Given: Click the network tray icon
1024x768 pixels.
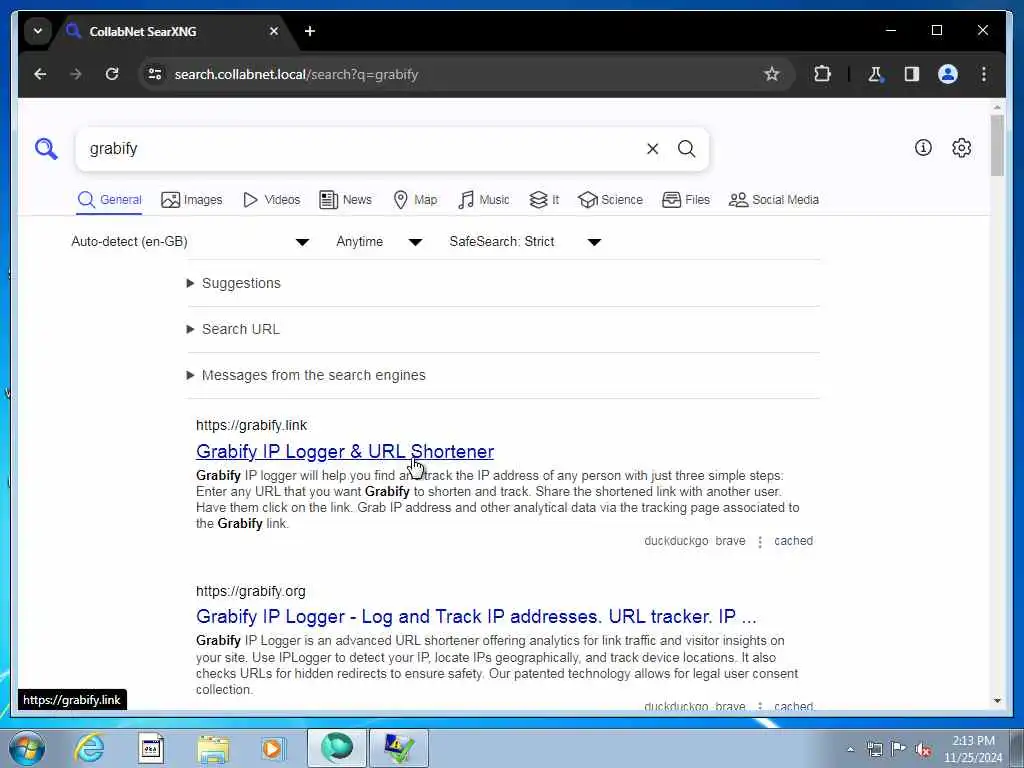Looking at the screenshot, I should (874, 749).
